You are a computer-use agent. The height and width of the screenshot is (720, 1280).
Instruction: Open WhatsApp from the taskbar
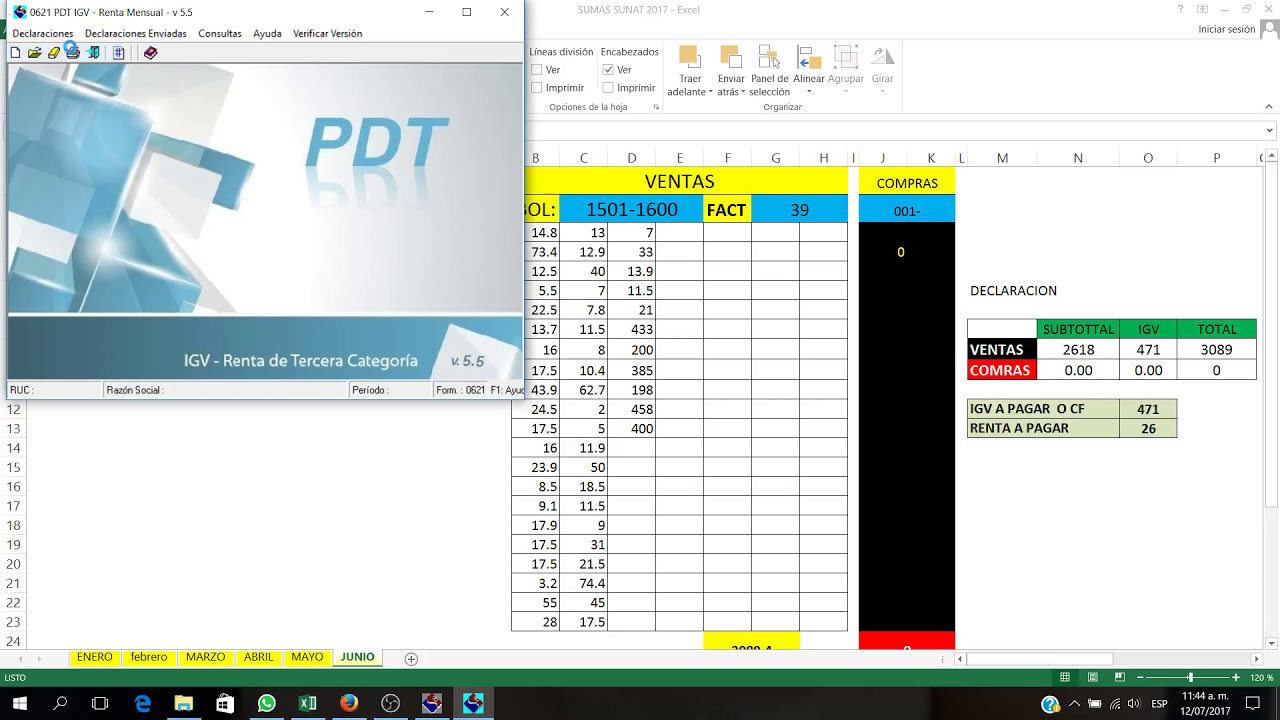(266, 704)
